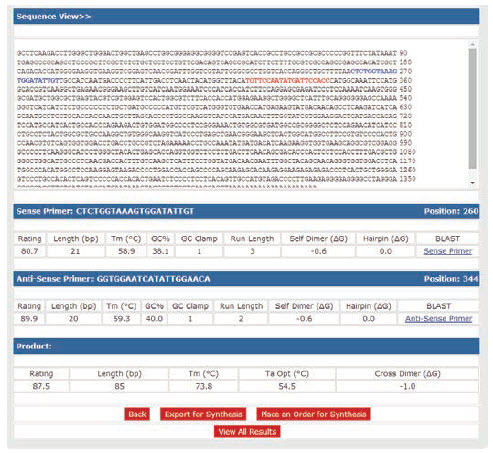Click Place an Order for Synthesis button

[x=313, y=414]
